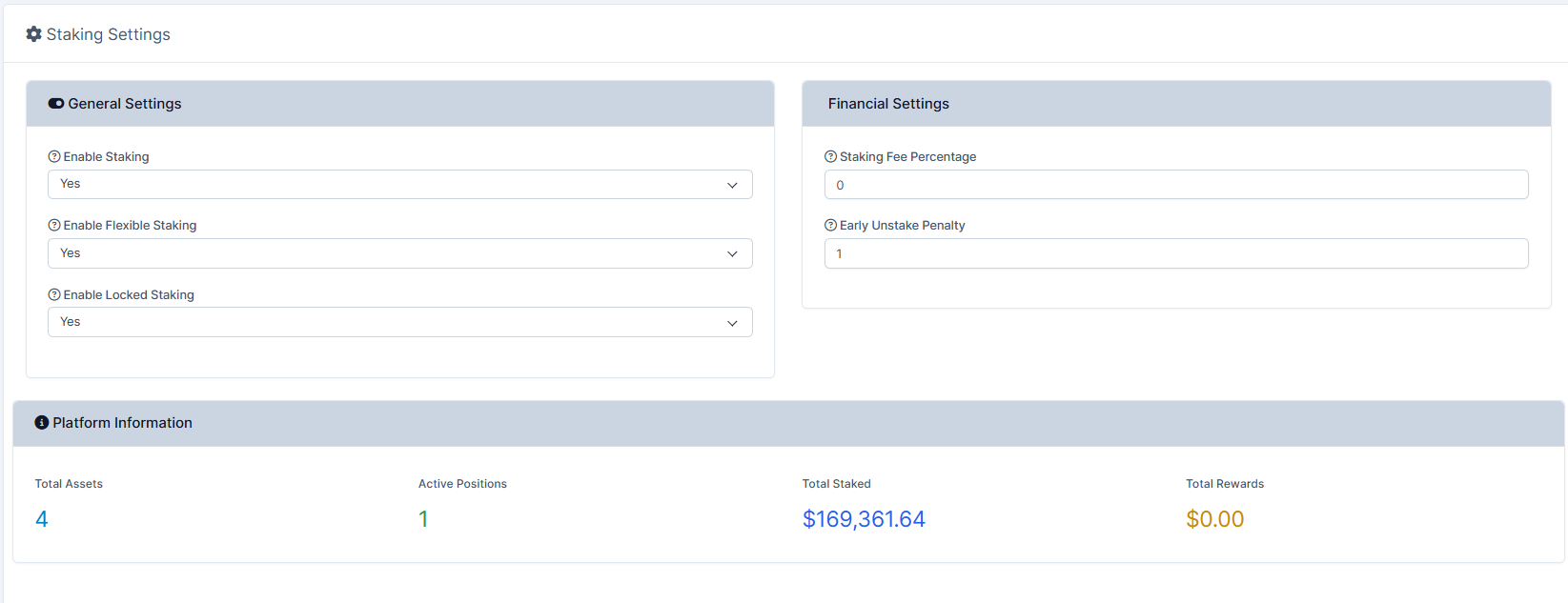The image size is (1568, 603).
Task: Click the Total Assets count value
Action: (42, 519)
